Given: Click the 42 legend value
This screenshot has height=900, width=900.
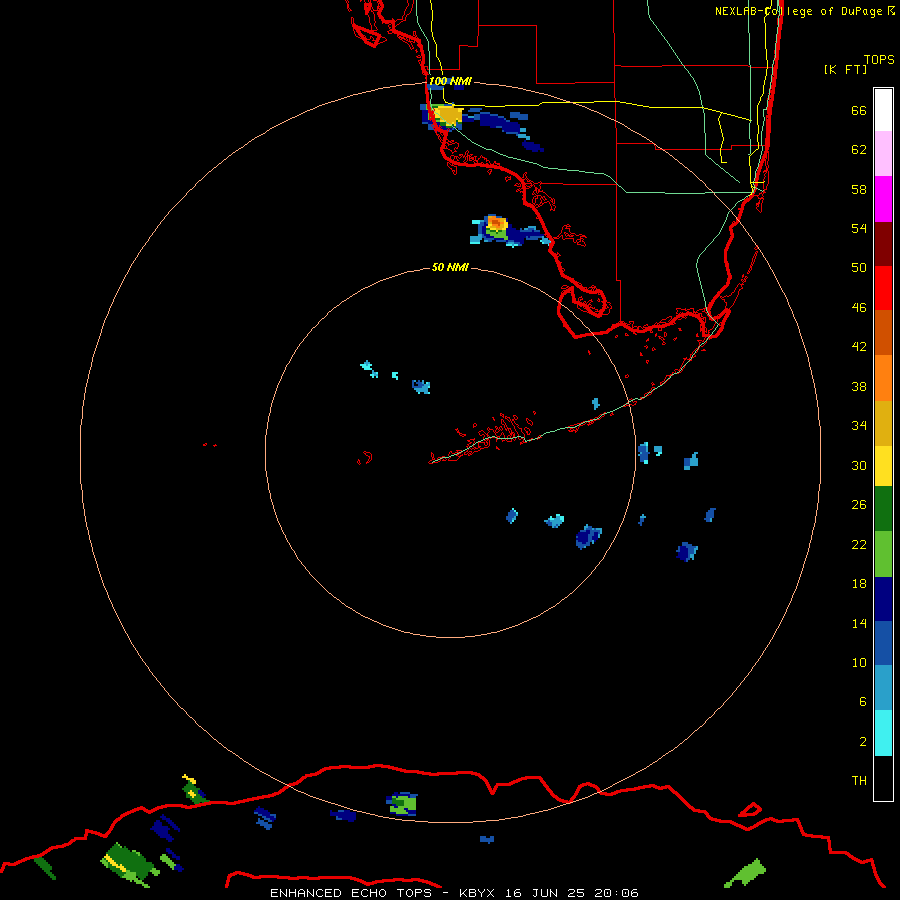Looking at the screenshot, I should (x=859, y=347).
